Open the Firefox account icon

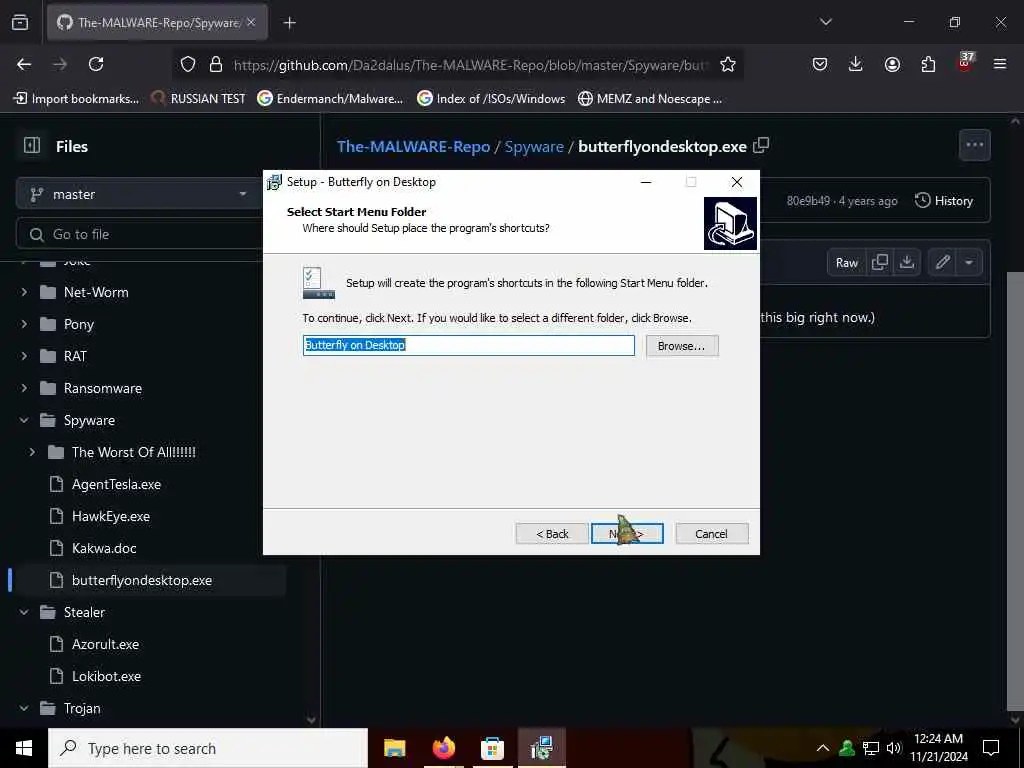tap(892, 64)
